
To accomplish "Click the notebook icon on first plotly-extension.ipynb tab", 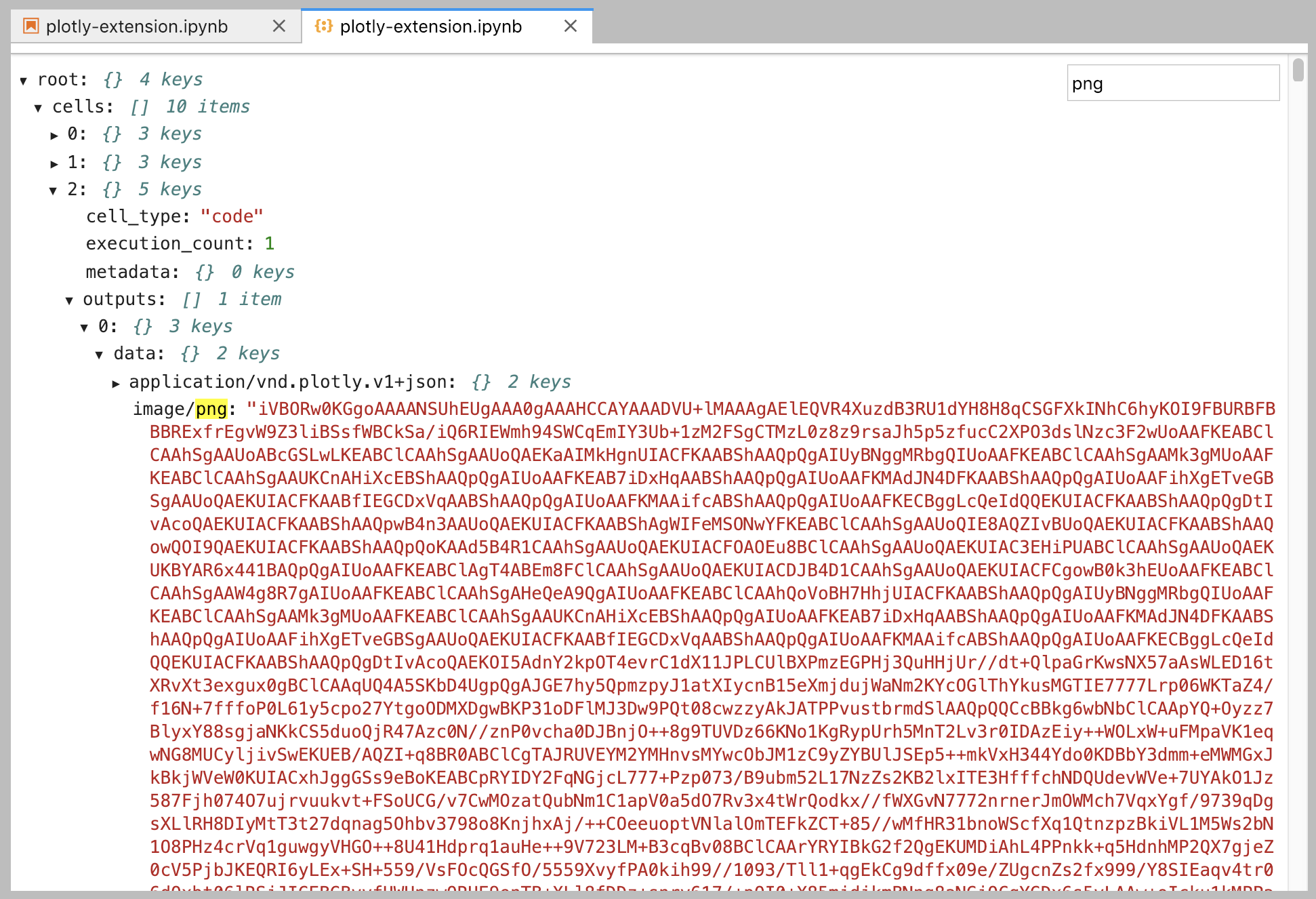I will point(31,26).
